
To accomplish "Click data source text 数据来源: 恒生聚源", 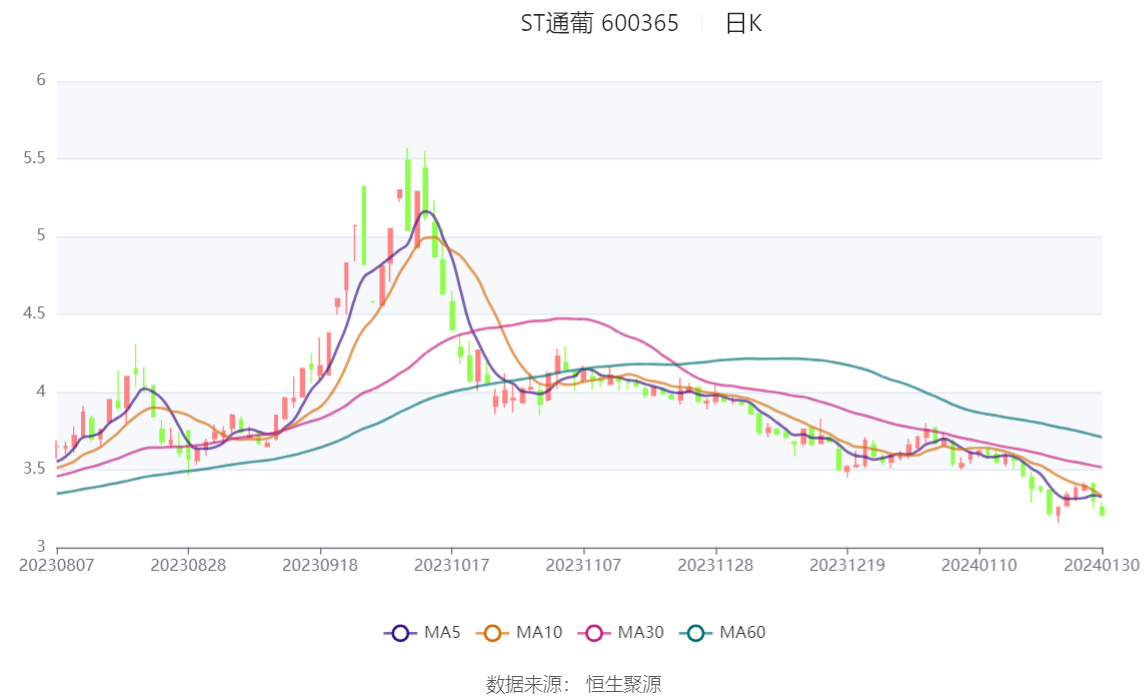I will tap(574, 685).
